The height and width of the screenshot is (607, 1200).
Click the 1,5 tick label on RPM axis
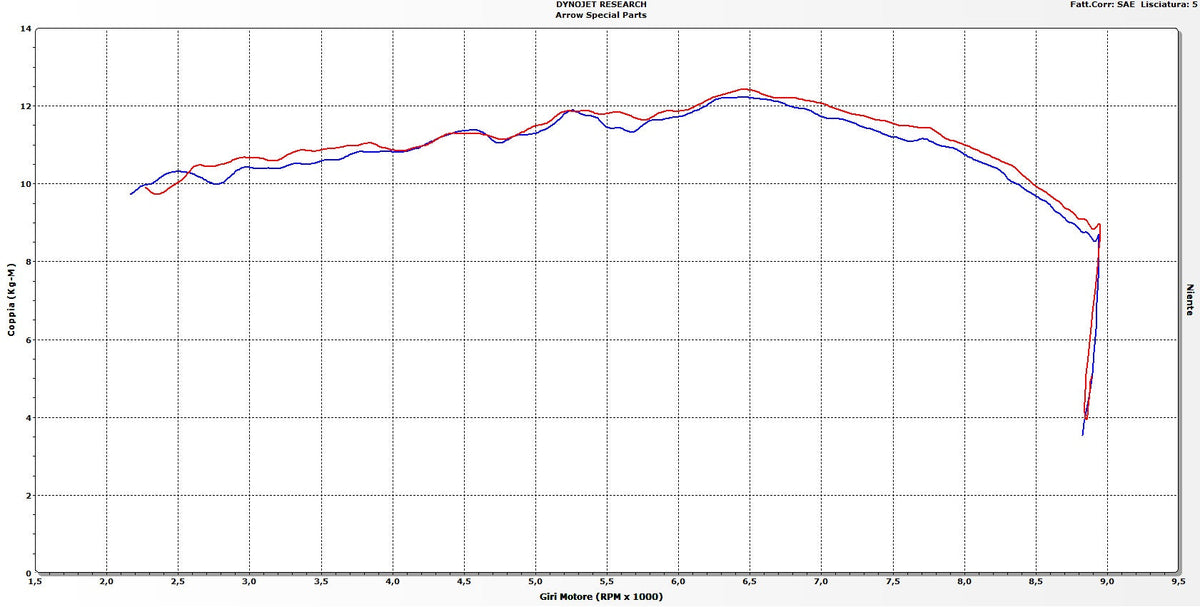click(x=36, y=581)
